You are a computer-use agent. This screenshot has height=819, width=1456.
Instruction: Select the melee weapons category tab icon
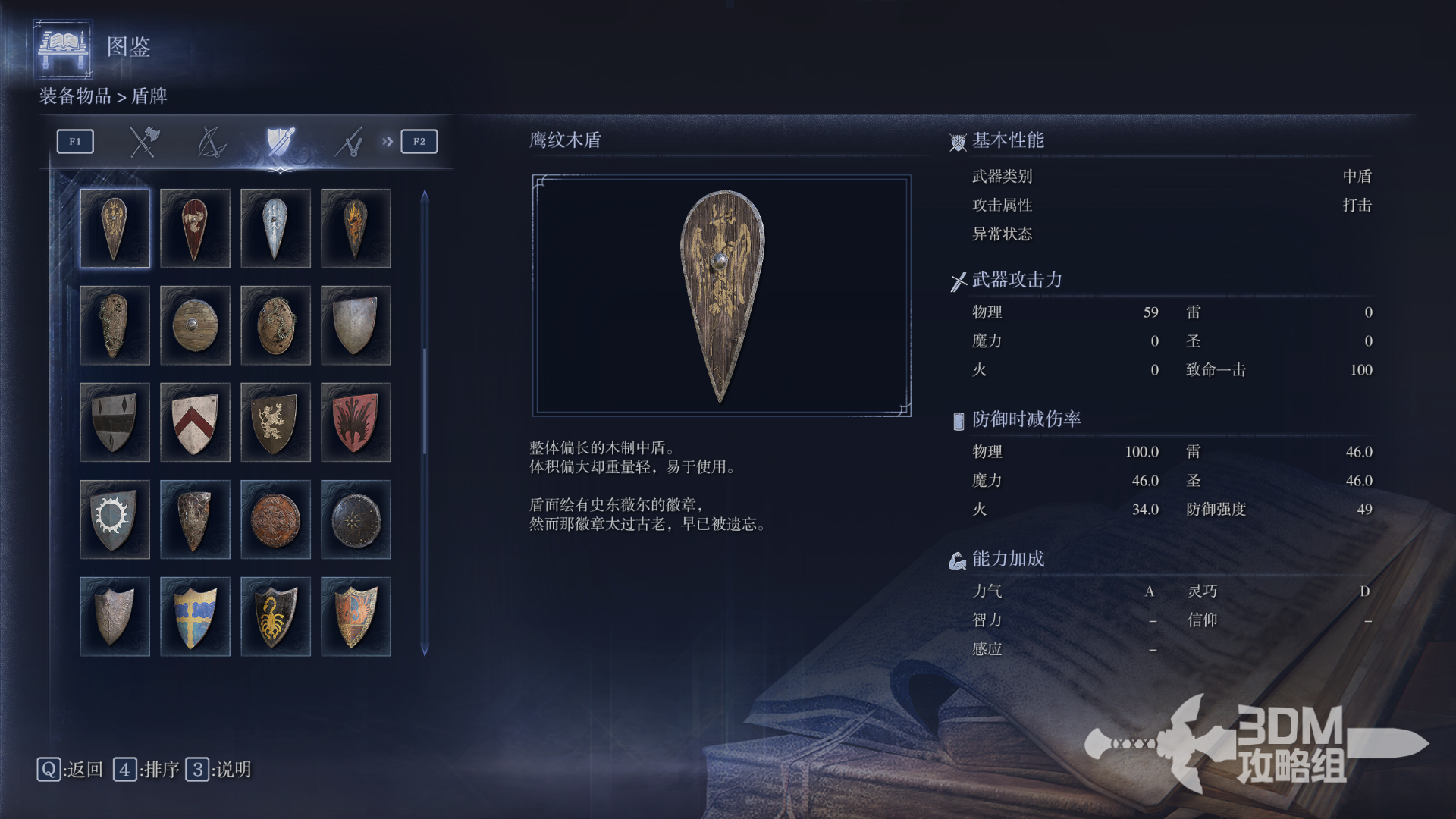143,141
